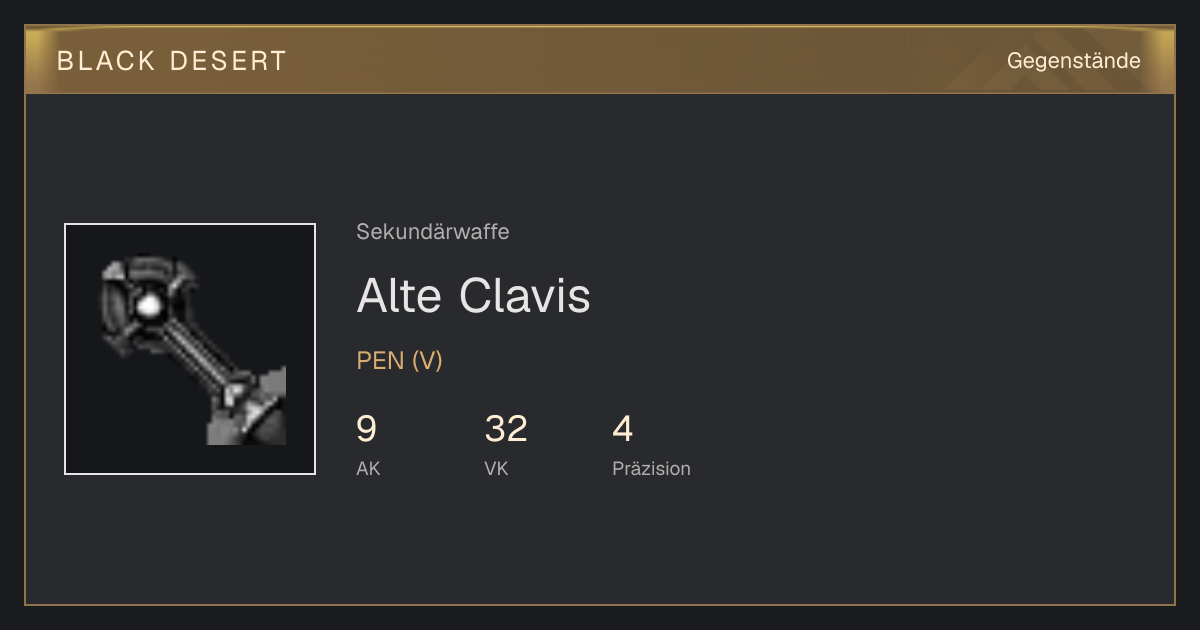Click the VK value 32

tap(506, 429)
